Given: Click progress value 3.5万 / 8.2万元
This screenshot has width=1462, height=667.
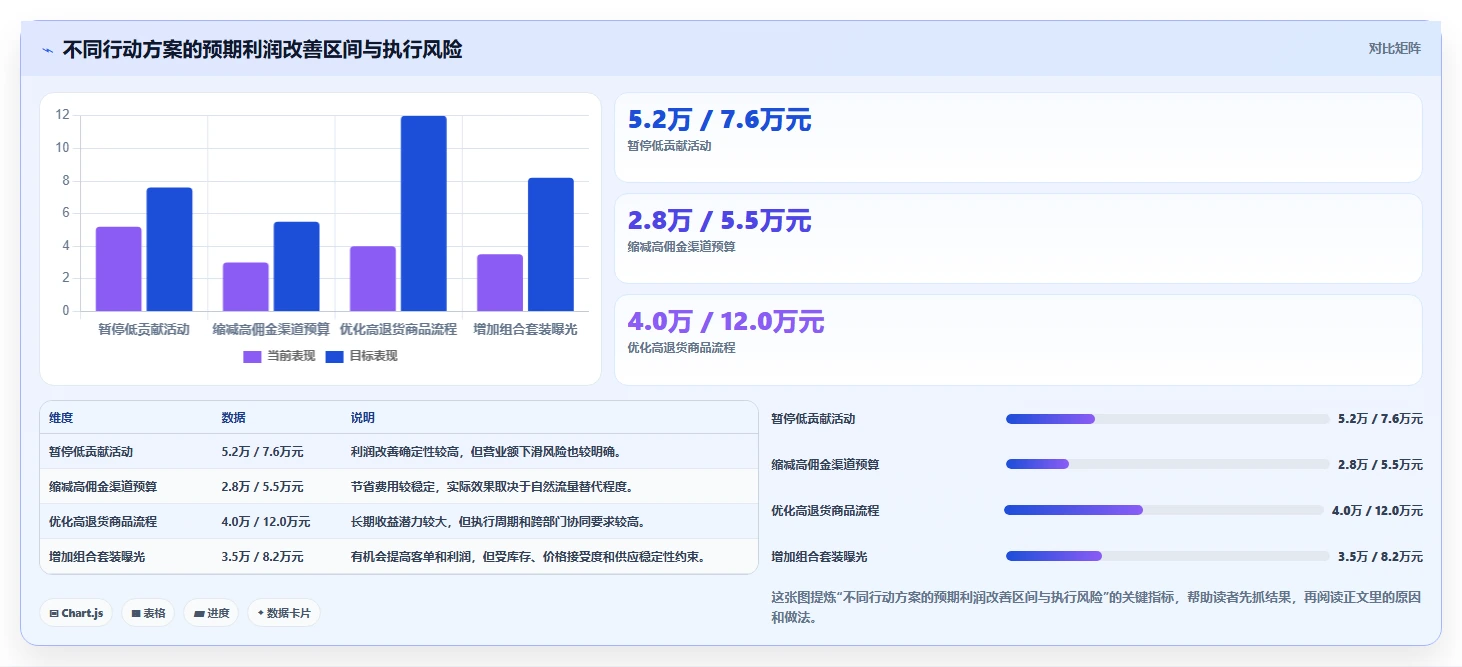Looking at the screenshot, I should point(1380,557).
